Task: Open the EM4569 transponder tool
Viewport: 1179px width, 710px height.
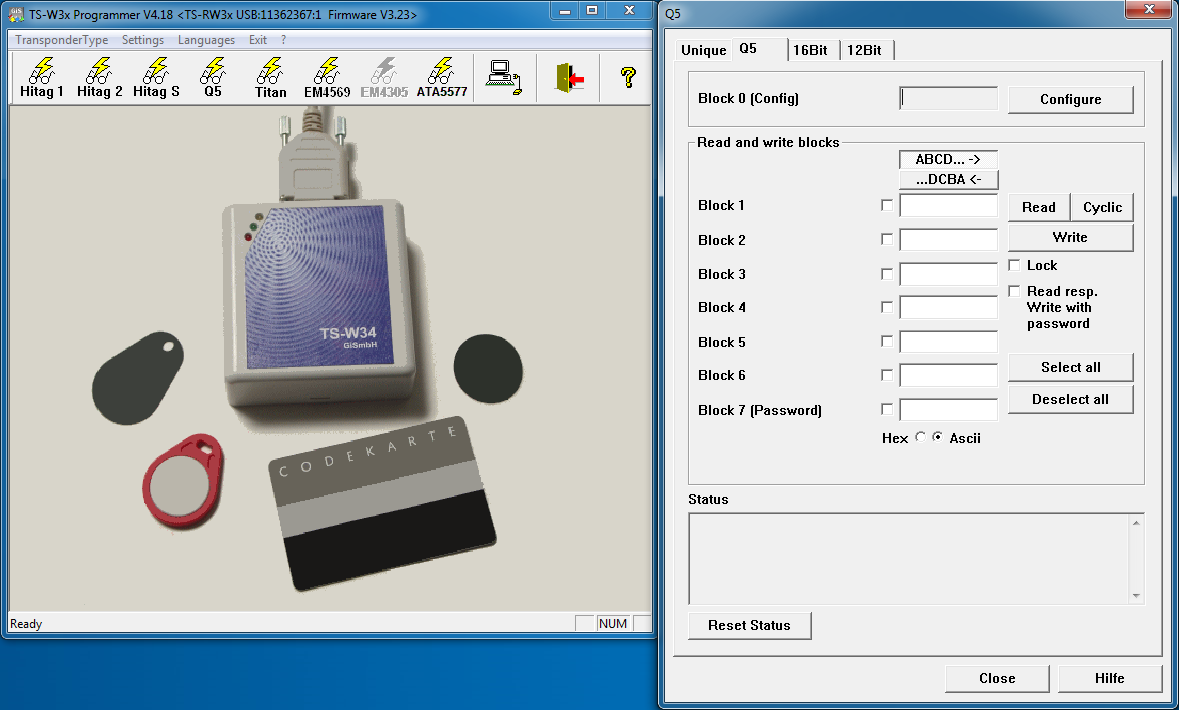Action: [x=327, y=78]
